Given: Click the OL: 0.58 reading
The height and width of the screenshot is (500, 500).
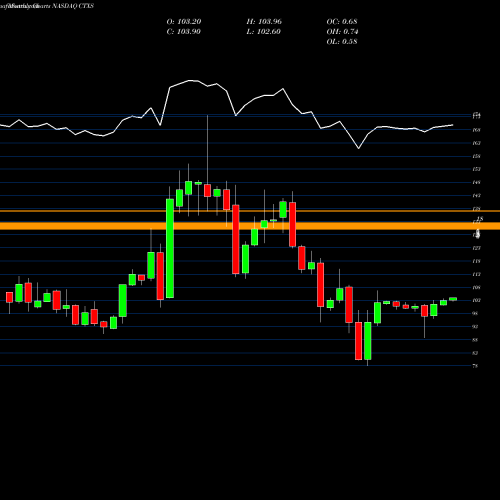Looking at the screenshot, I should (342, 42).
